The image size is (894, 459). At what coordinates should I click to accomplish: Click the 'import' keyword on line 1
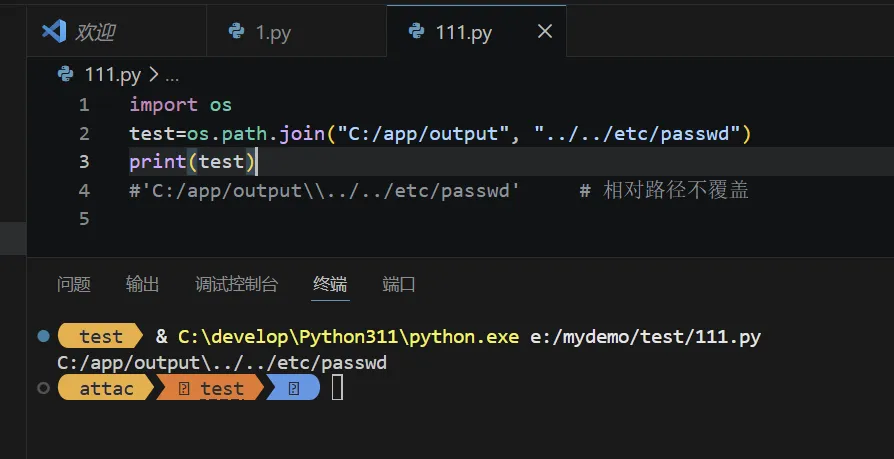coord(164,105)
